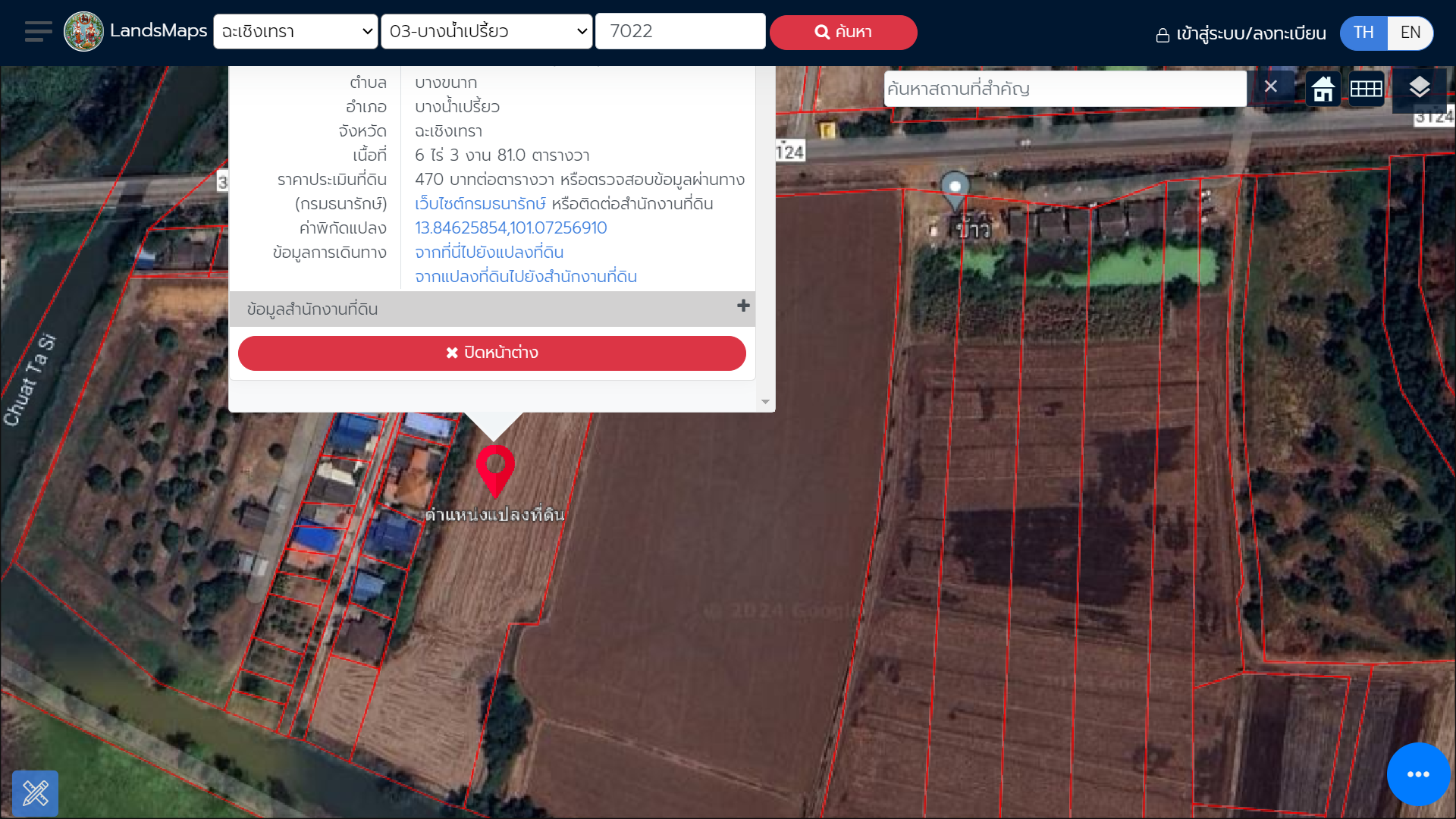1456x819 pixels.
Task: Click the parcel number field 7022
Action: coord(680,32)
